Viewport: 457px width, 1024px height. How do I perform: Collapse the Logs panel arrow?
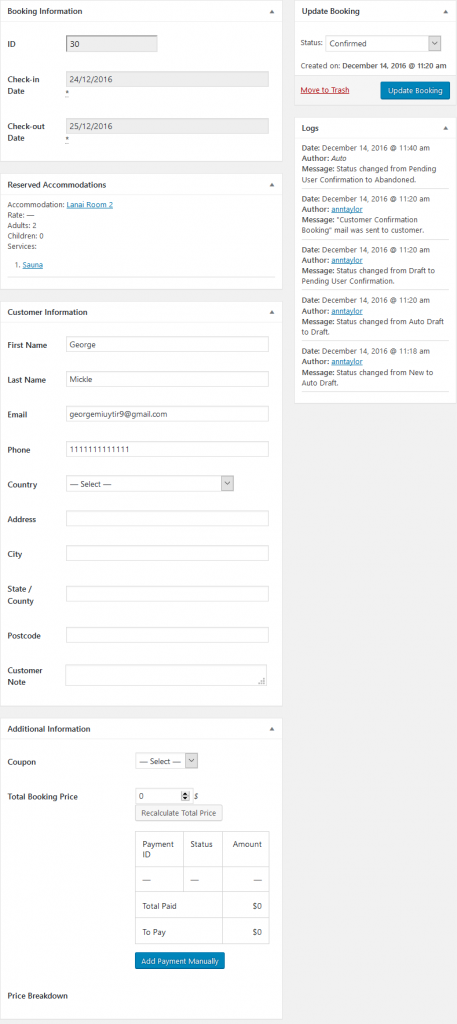tap(446, 128)
